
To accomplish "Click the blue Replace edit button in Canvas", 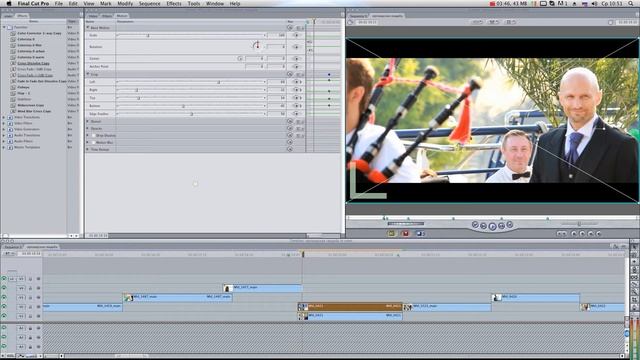I will pos(420,233).
